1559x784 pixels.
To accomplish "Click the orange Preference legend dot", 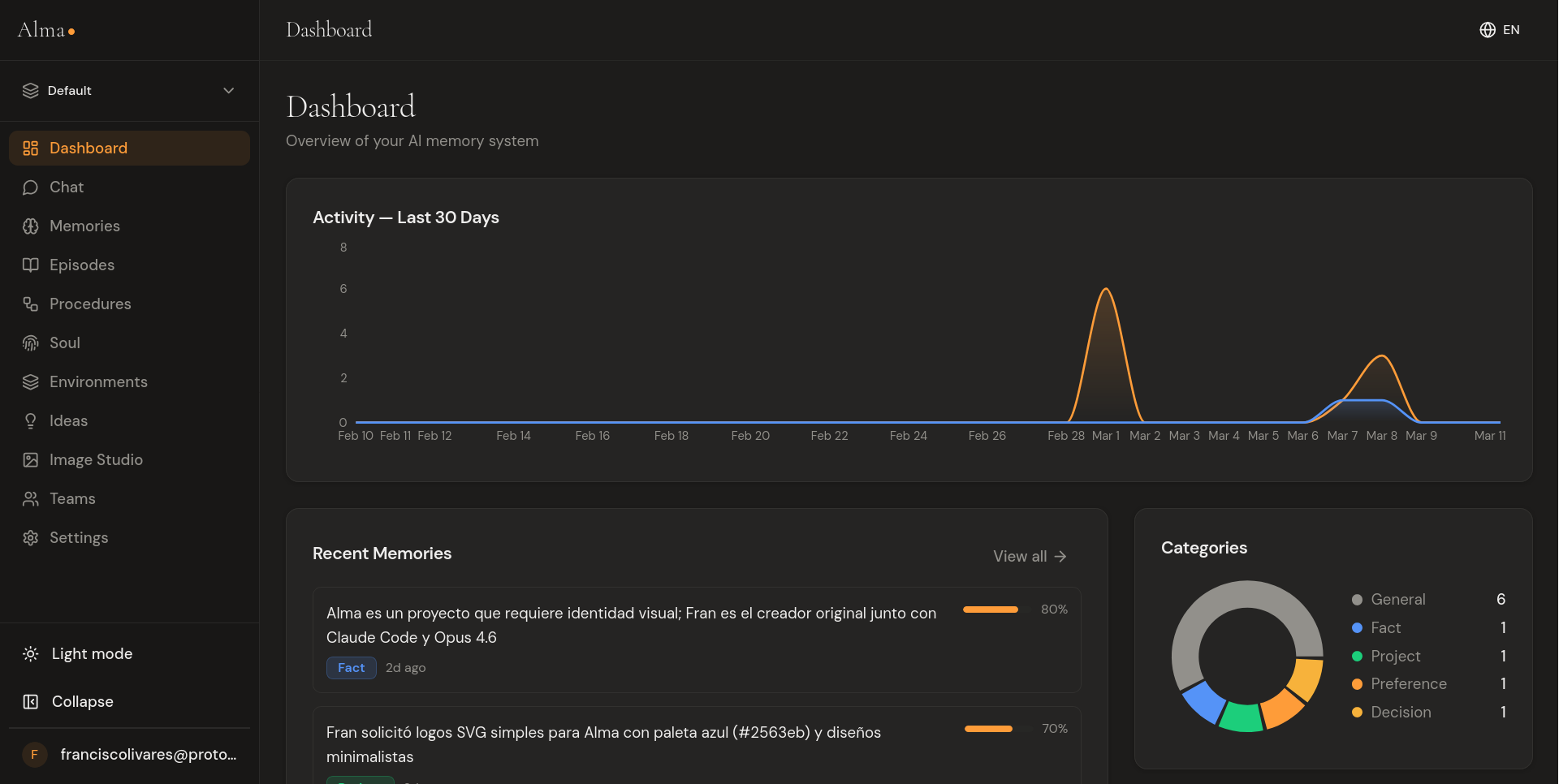I will pos(1357,684).
